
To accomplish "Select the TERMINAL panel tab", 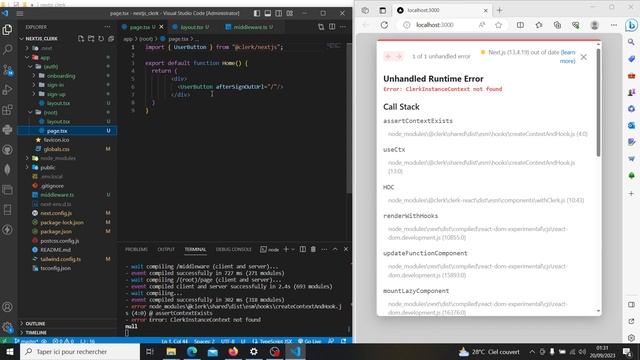I will 195,249.
